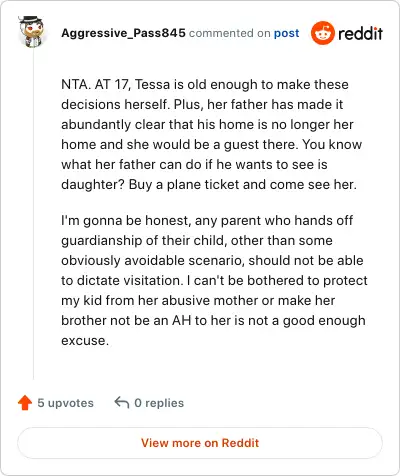Click the orange Reddit Snoo logo icon

[x=322, y=33]
